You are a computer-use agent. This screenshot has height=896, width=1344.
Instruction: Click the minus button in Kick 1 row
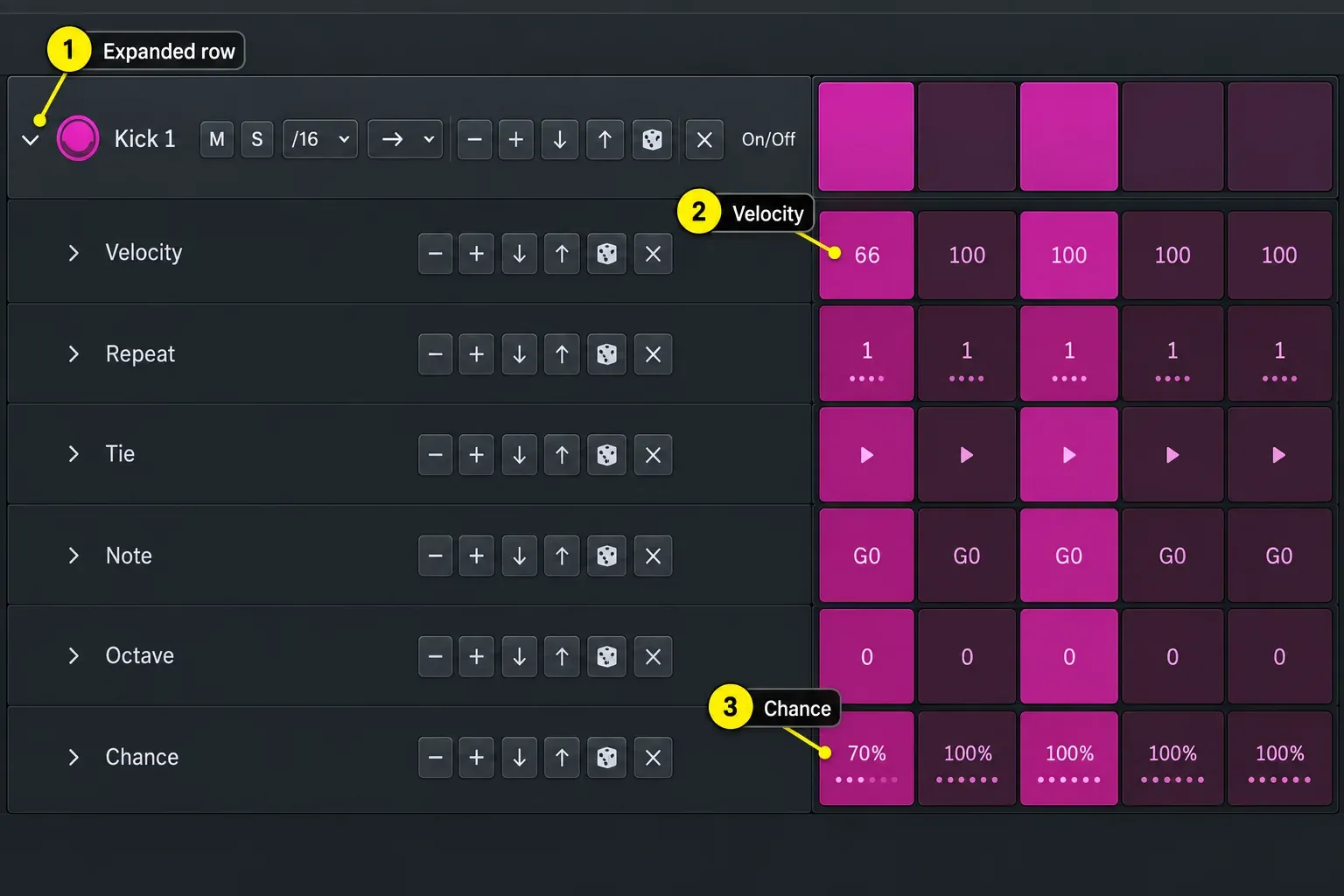tap(475, 139)
